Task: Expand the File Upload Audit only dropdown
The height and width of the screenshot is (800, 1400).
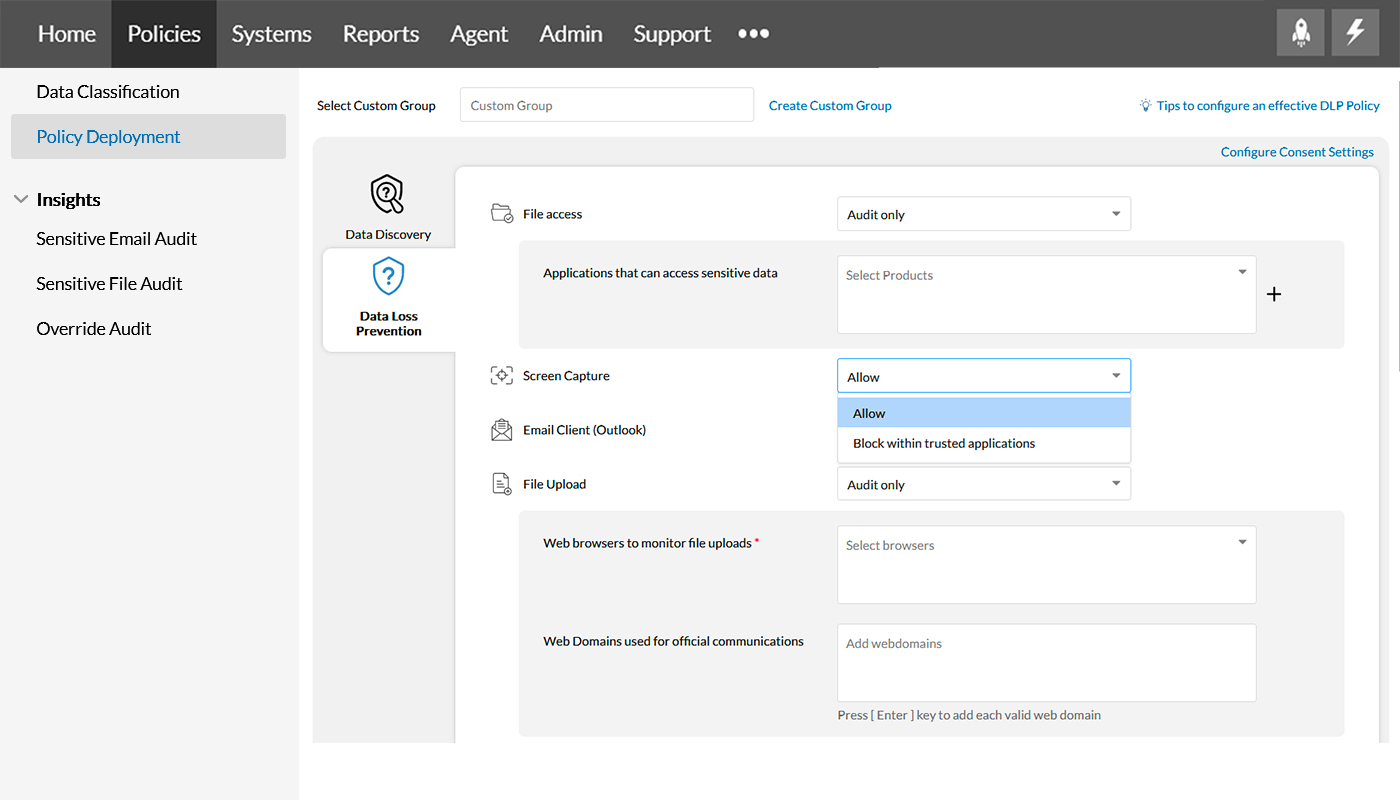Action: tap(983, 484)
